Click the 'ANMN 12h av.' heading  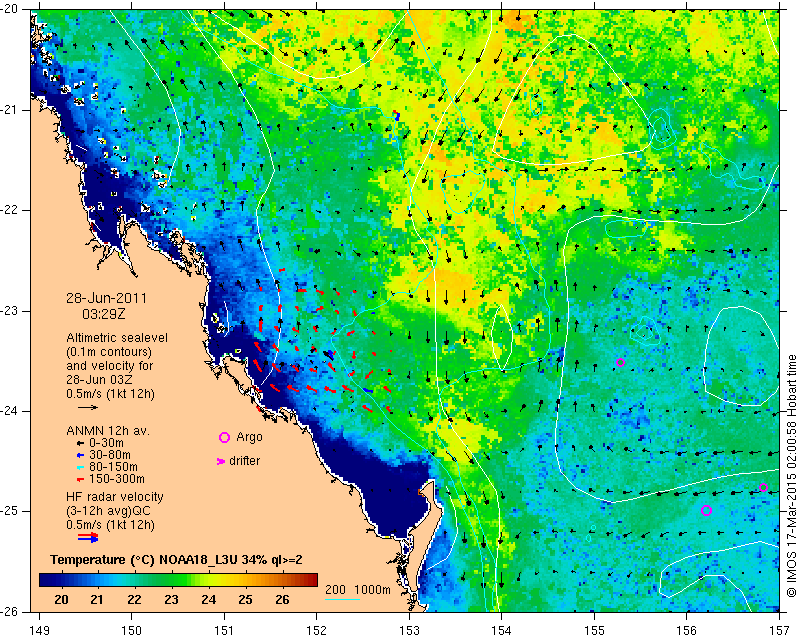pyautogui.click(x=108, y=431)
